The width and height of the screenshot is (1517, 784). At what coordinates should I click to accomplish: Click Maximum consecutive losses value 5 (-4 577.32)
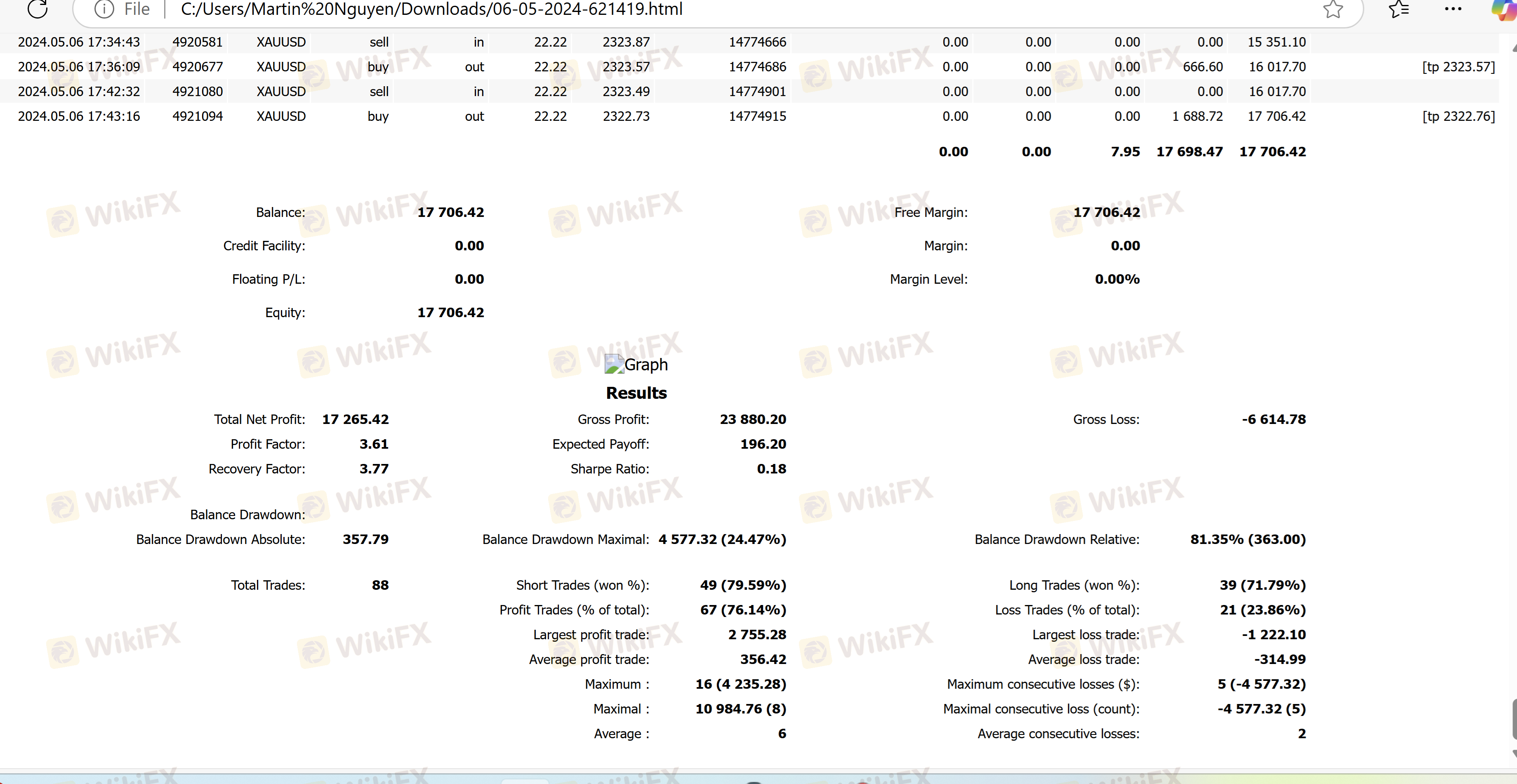click(x=1262, y=685)
